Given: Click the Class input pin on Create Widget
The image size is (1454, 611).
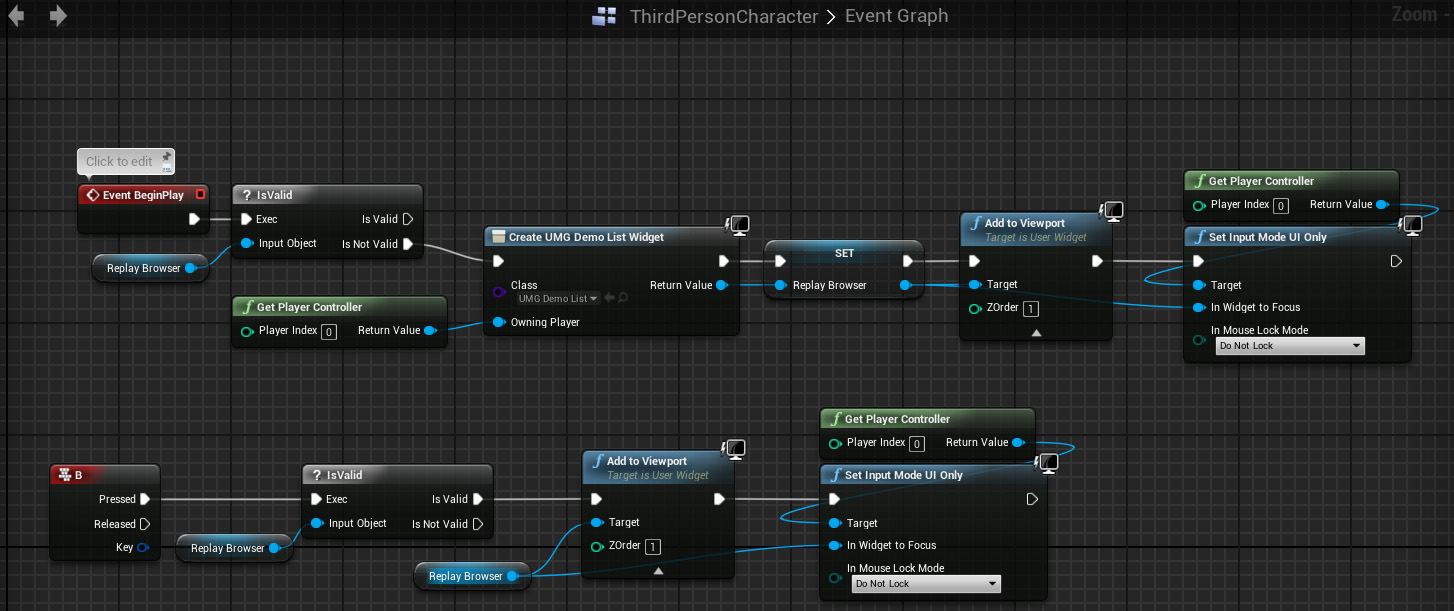Looking at the screenshot, I should 498,292.
